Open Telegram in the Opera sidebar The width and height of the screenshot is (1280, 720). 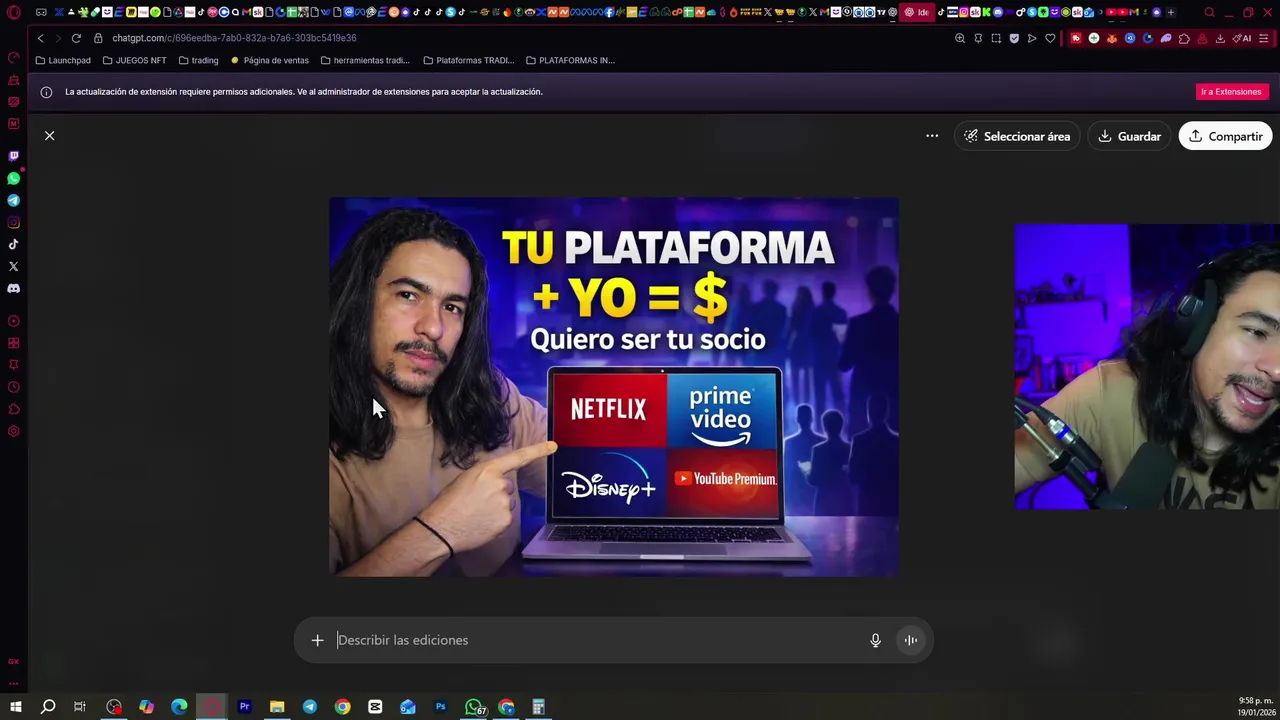(x=14, y=200)
